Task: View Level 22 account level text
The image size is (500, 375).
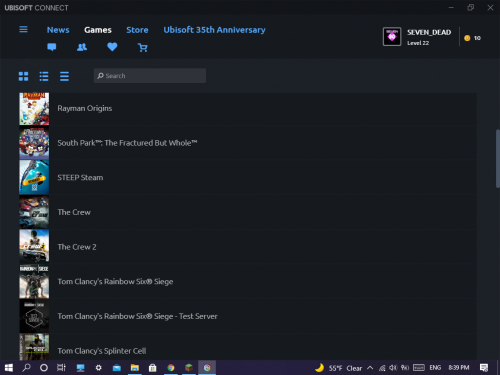Action: [418, 43]
